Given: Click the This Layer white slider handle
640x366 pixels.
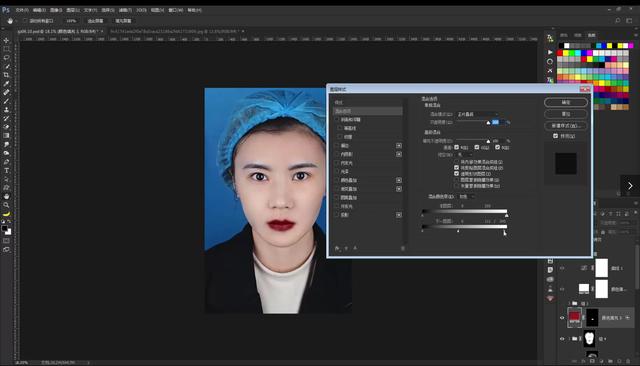Looking at the screenshot, I should [x=507, y=215].
